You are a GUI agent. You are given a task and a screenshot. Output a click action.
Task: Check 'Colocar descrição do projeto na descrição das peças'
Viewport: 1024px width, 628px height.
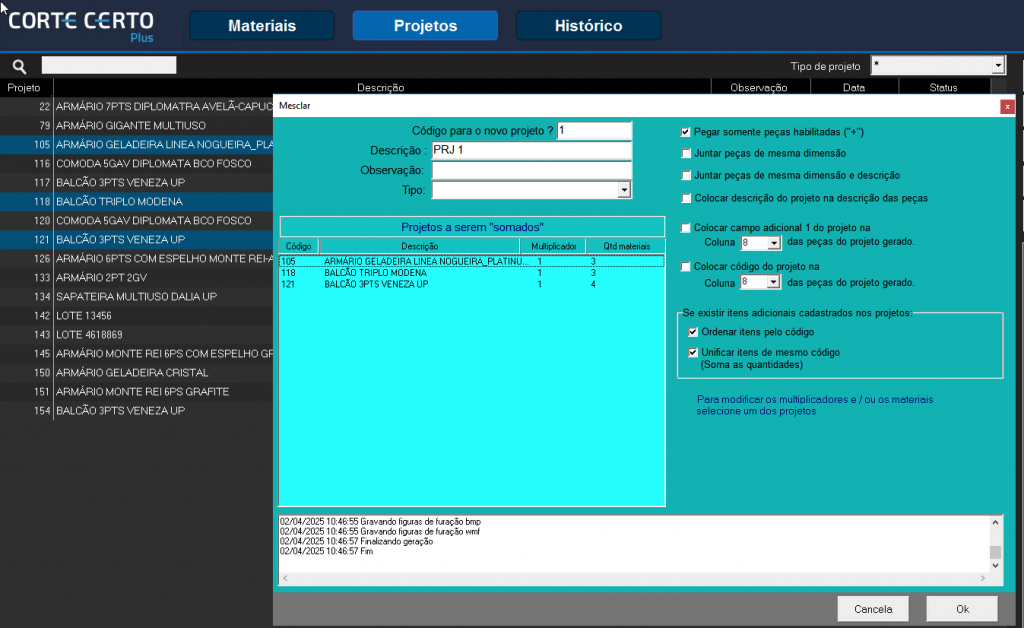(686, 198)
